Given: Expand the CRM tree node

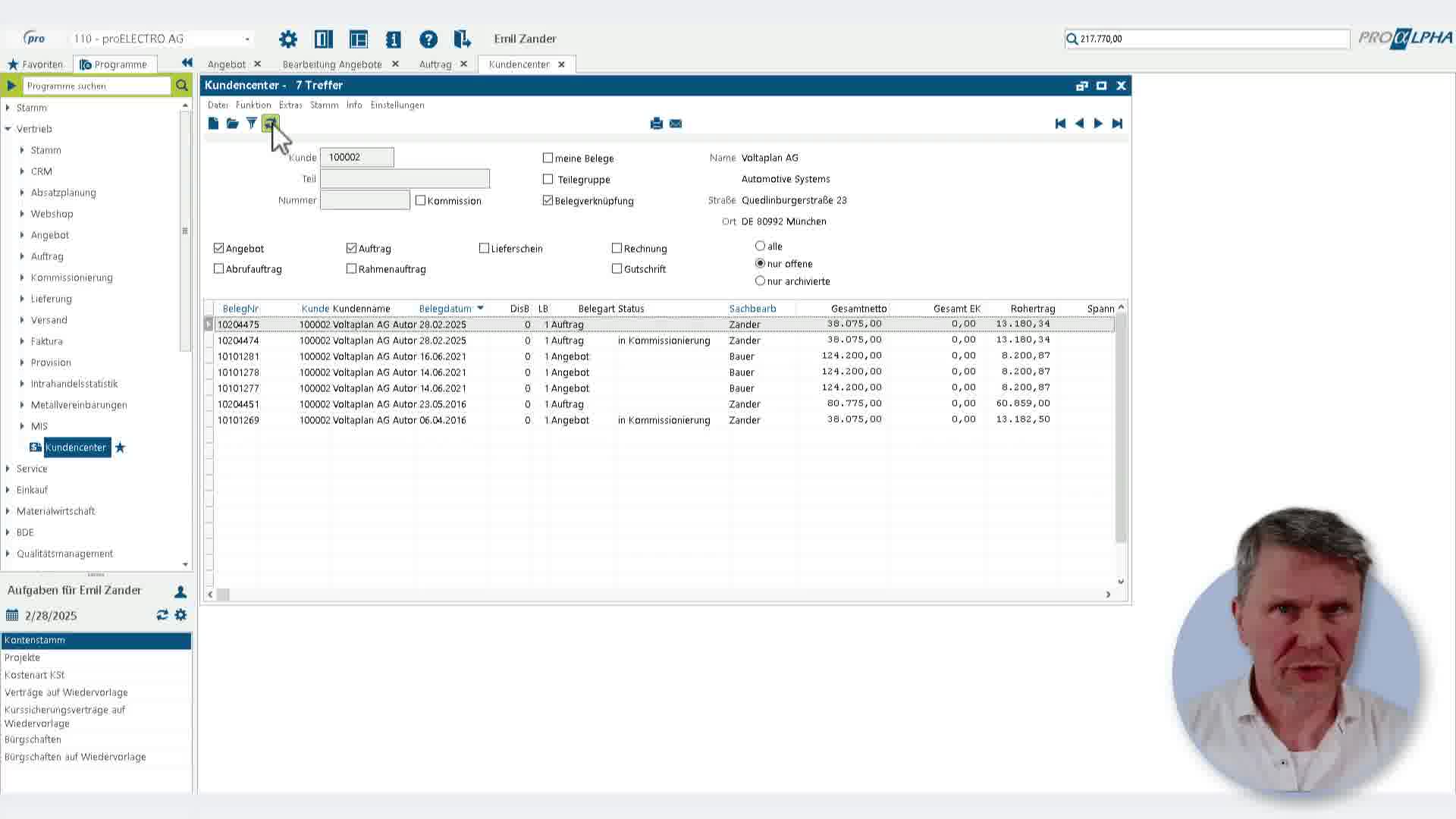Looking at the screenshot, I should (x=22, y=171).
